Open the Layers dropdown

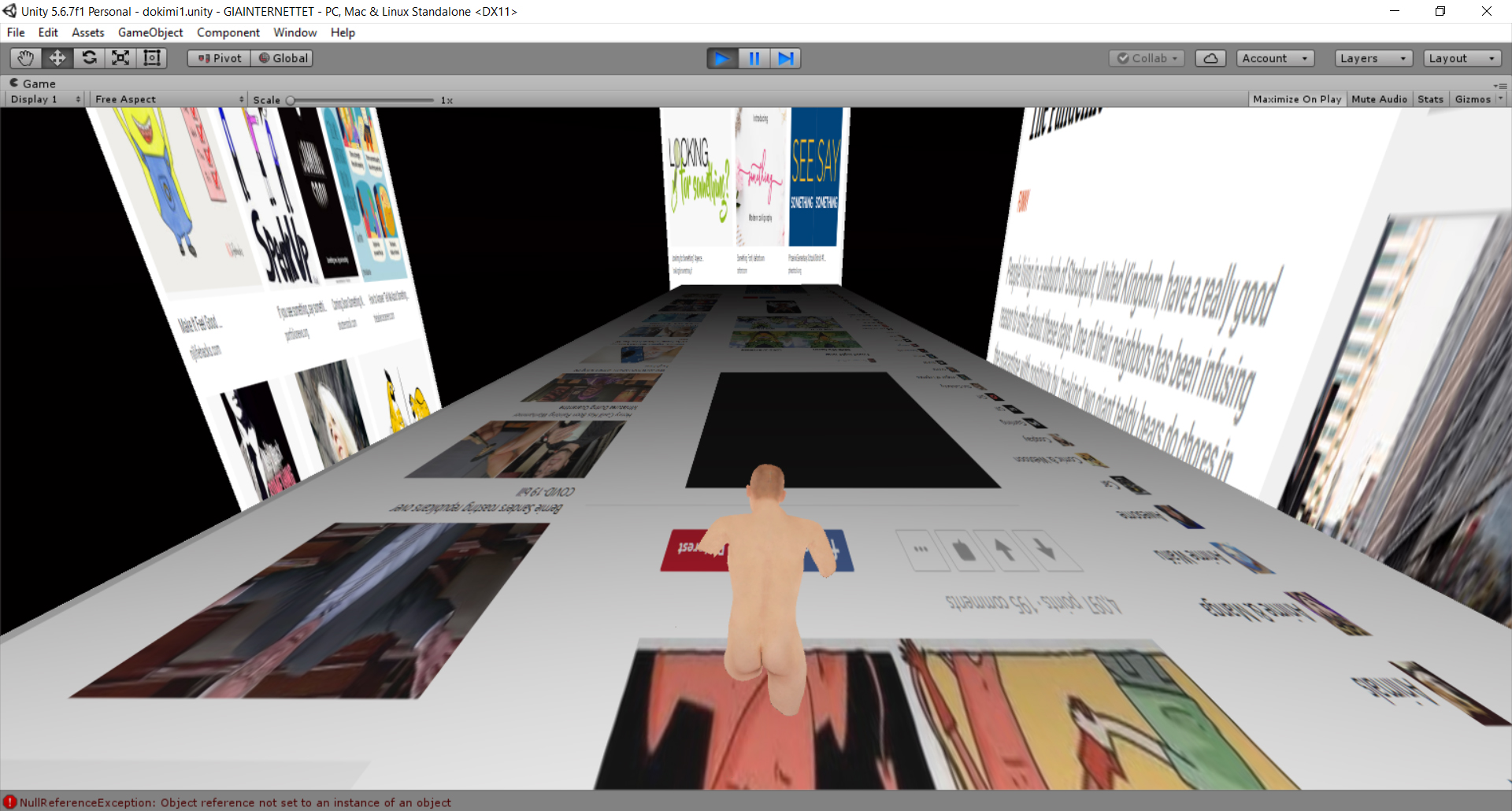pos(1373,58)
